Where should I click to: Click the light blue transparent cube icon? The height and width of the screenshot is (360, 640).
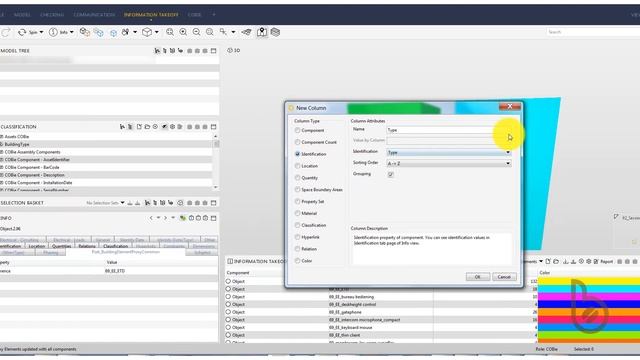[x=113, y=33]
